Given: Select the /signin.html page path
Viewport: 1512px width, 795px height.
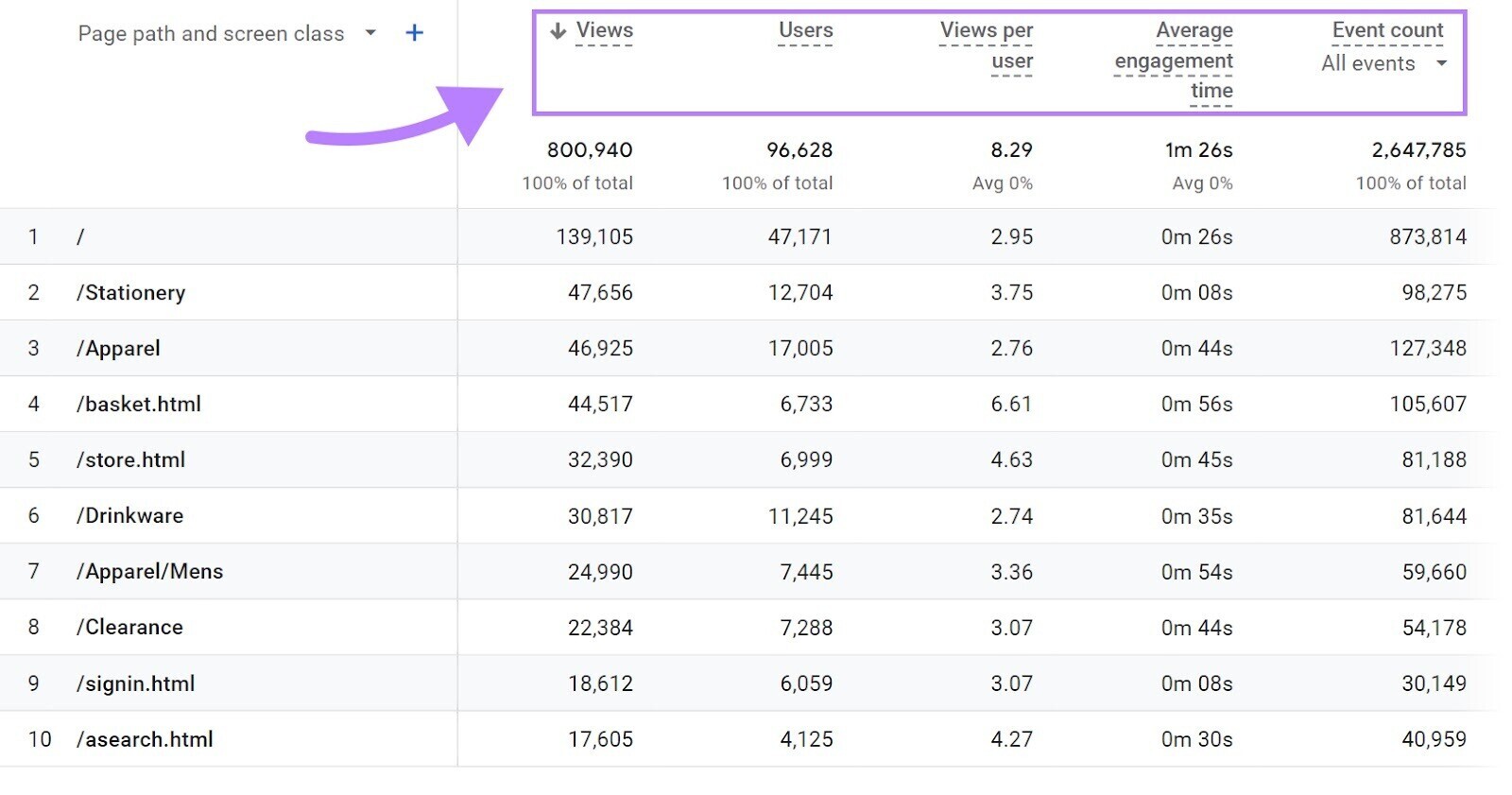Looking at the screenshot, I should point(135,683).
